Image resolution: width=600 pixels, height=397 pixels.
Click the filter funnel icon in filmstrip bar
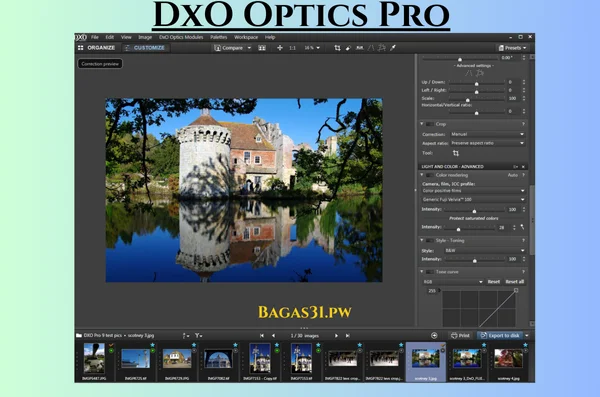(198, 336)
